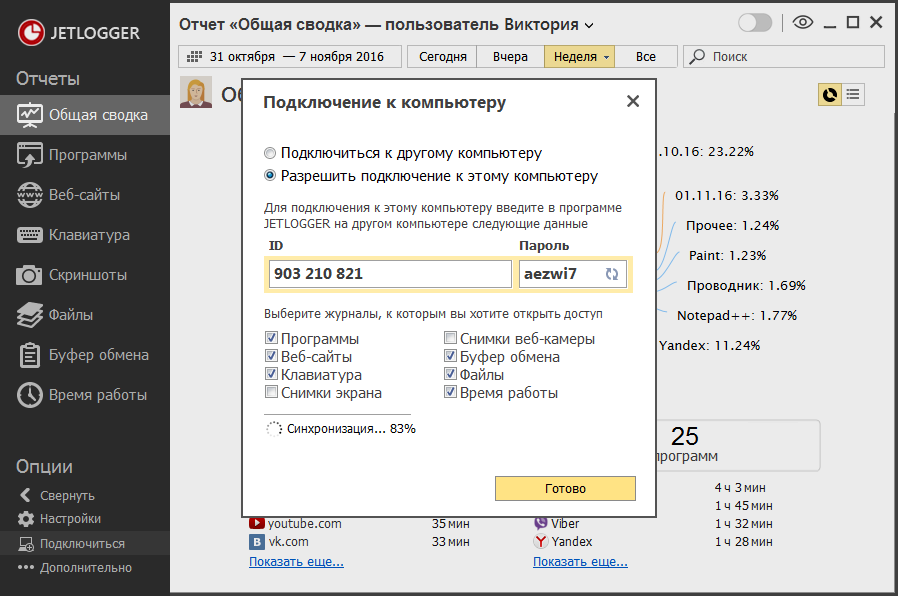Uncheck the Веб-сайты journal checkbox
The width and height of the screenshot is (898, 596).
pyautogui.click(x=271, y=356)
